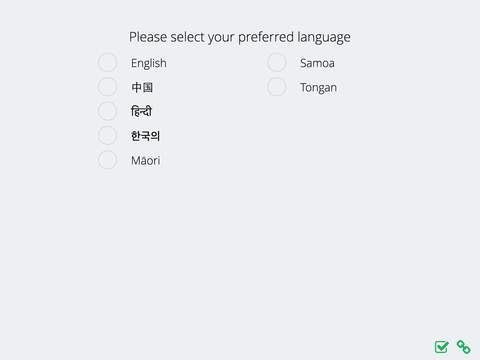Select the English radio button
The height and width of the screenshot is (360, 480).
(x=107, y=62)
